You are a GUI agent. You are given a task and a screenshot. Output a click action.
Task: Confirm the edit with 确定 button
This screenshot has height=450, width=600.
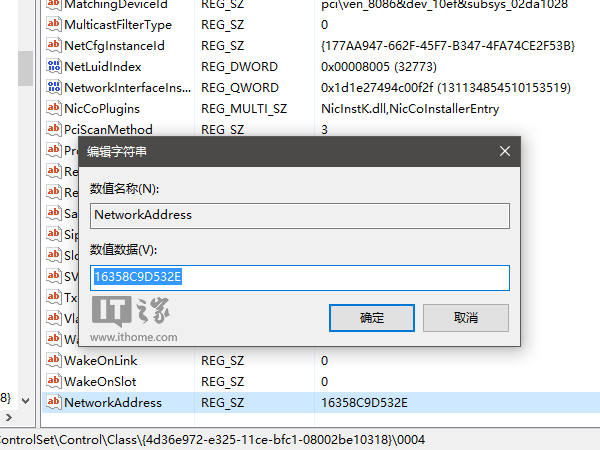(372, 318)
